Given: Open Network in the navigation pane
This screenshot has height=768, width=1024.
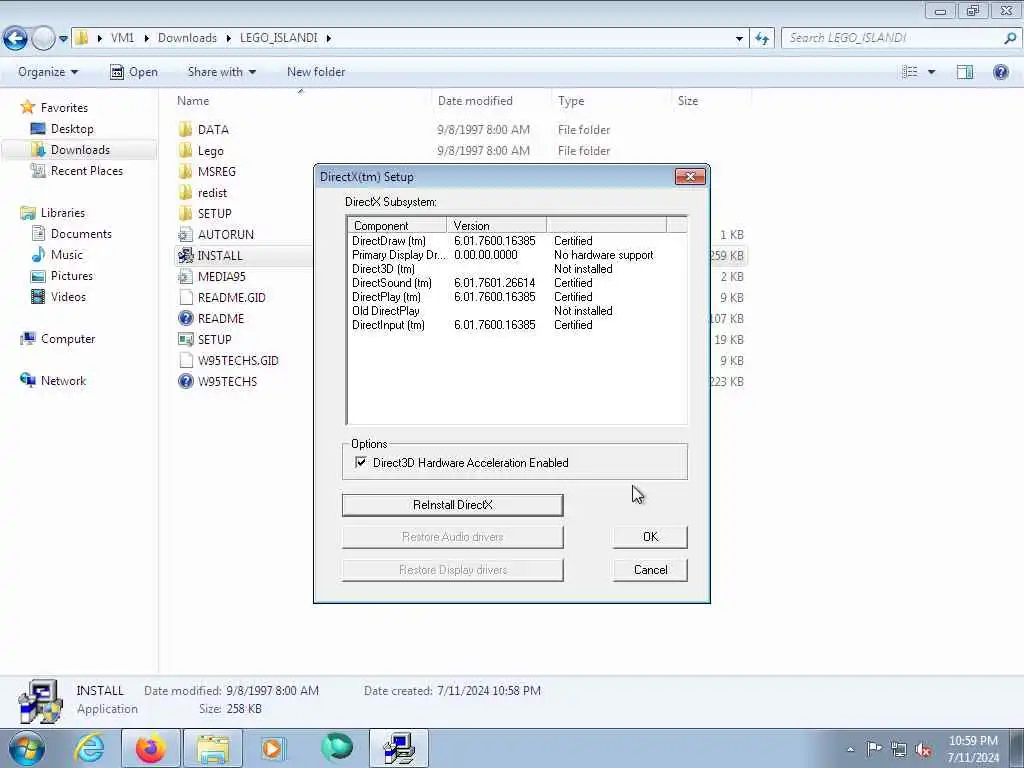Looking at the screenshot, I should click(x=63, y=380).
